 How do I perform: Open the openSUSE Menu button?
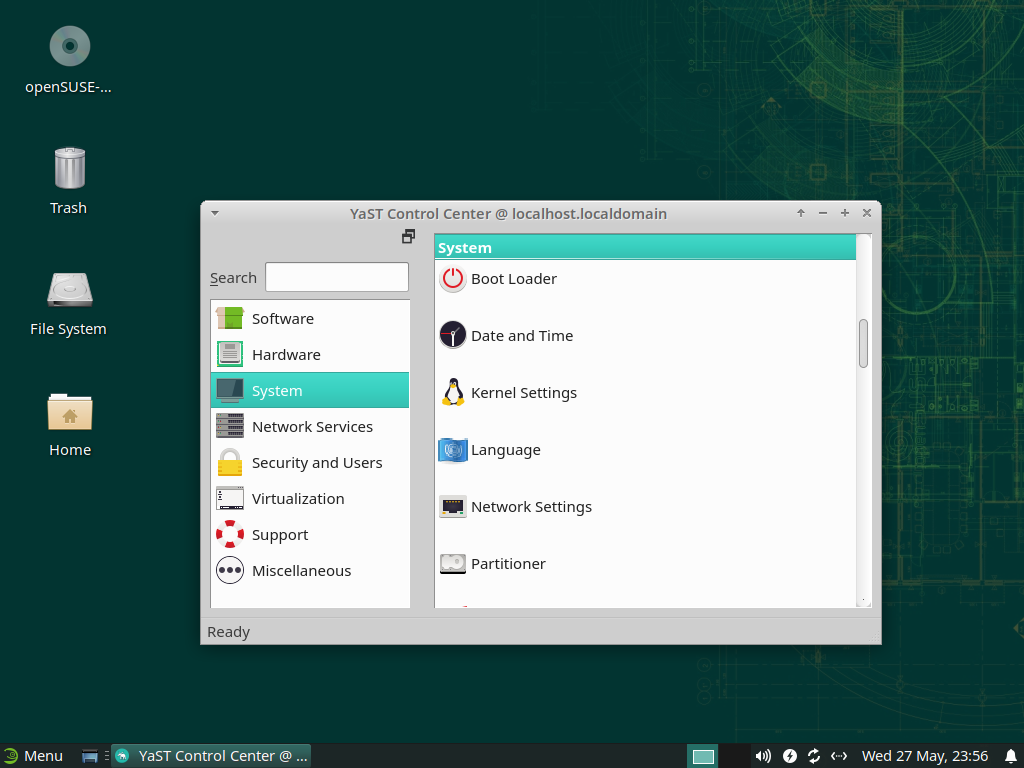tap(33, 756)
